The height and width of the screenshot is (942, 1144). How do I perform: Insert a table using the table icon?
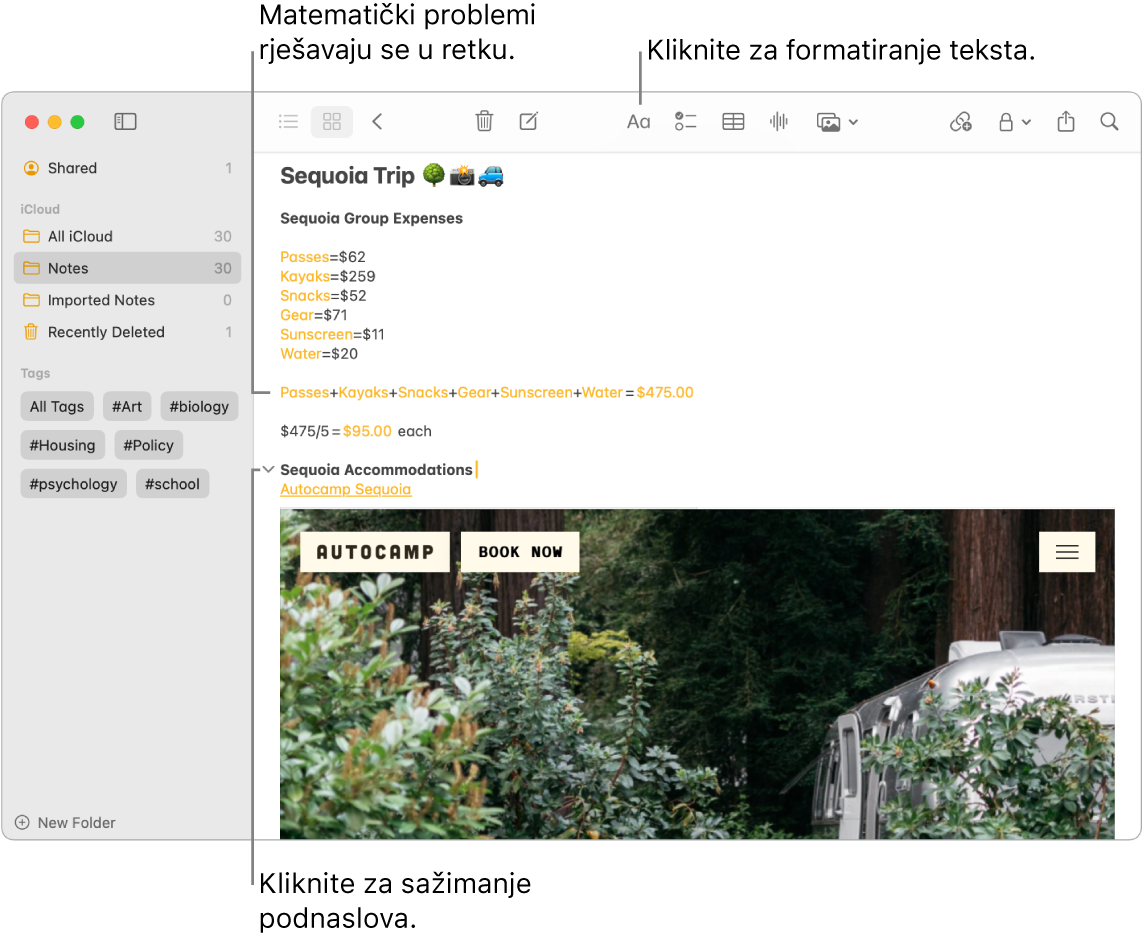733,121
